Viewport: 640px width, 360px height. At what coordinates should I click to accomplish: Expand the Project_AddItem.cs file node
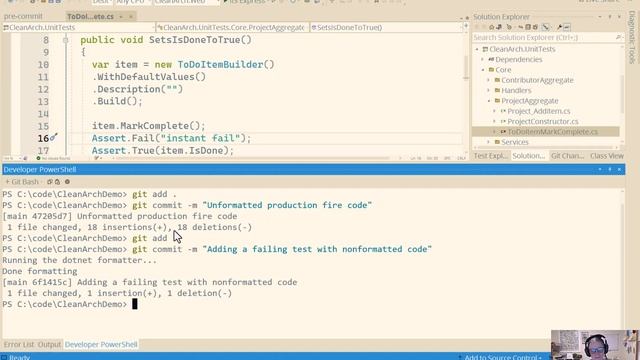pyautogui.click(x=495, y=111)
